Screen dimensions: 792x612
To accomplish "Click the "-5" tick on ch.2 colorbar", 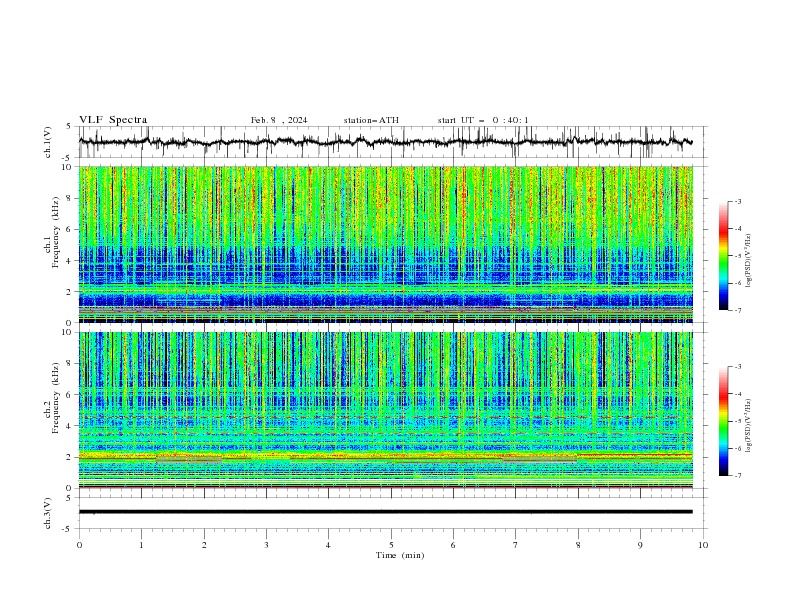I will click(x=737, y=421).
